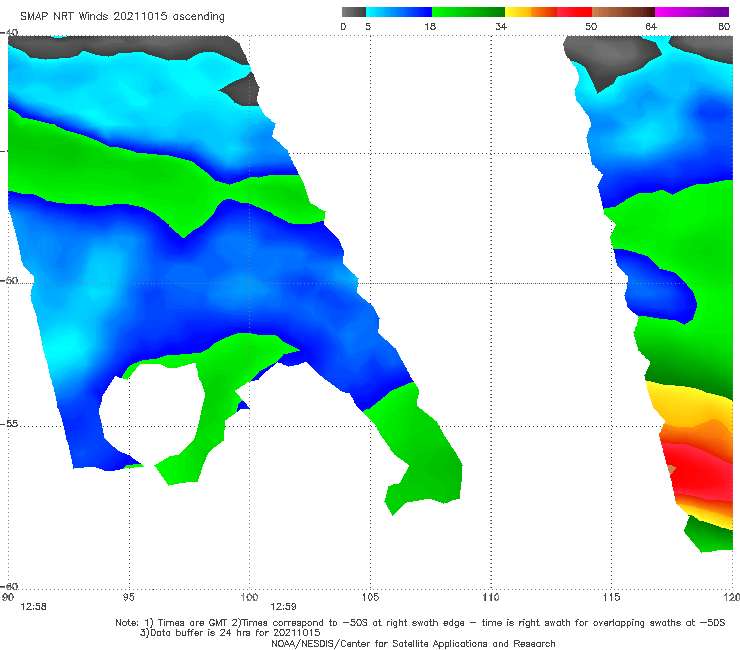Click the longitude label '115'

(x=612, y=598)
